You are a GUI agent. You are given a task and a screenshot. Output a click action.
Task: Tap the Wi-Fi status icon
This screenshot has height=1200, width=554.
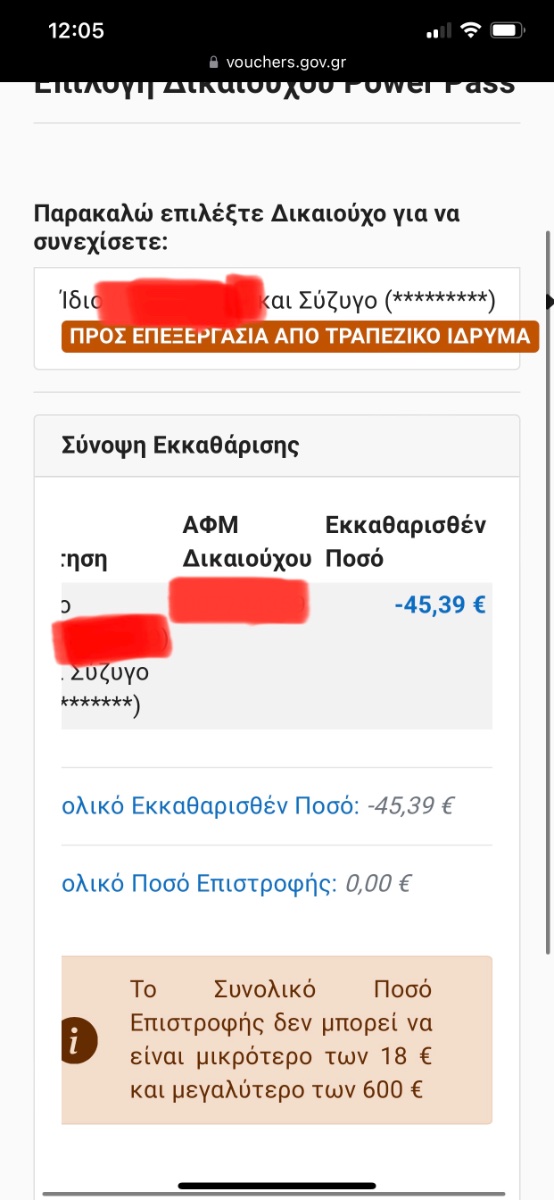469,31
